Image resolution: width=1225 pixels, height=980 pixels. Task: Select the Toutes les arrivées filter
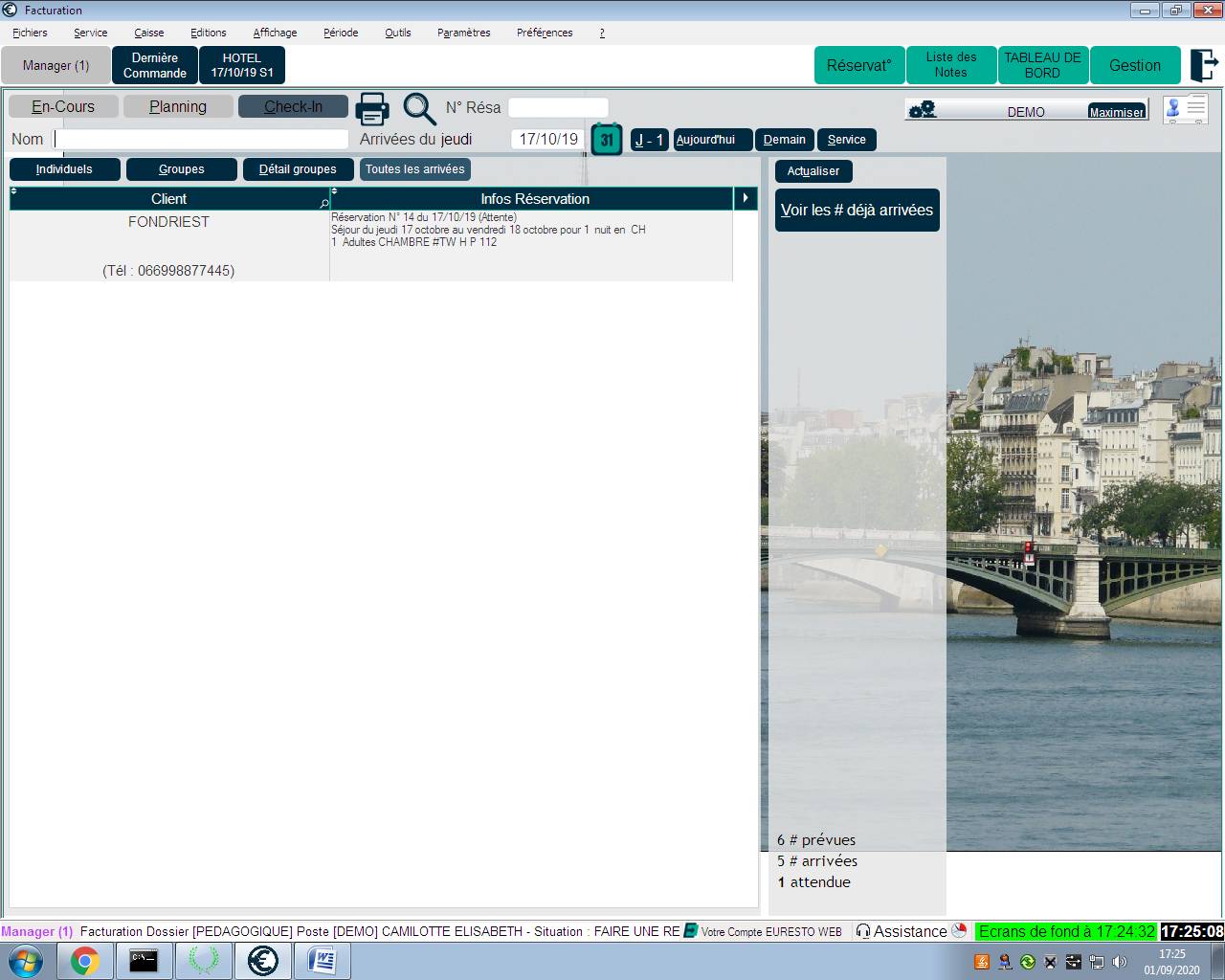pos(414,169)
